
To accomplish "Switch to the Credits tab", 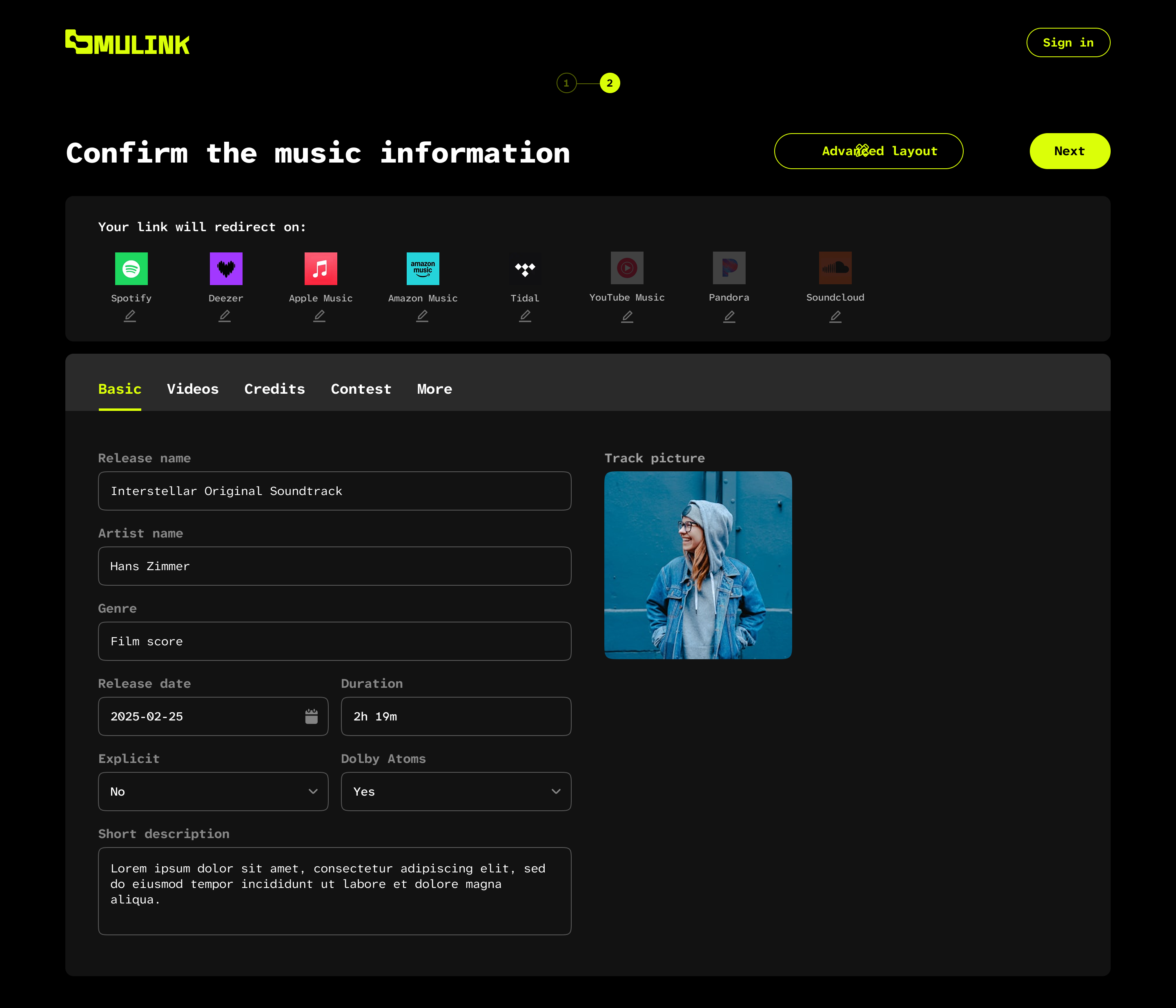I will [275, 389].
